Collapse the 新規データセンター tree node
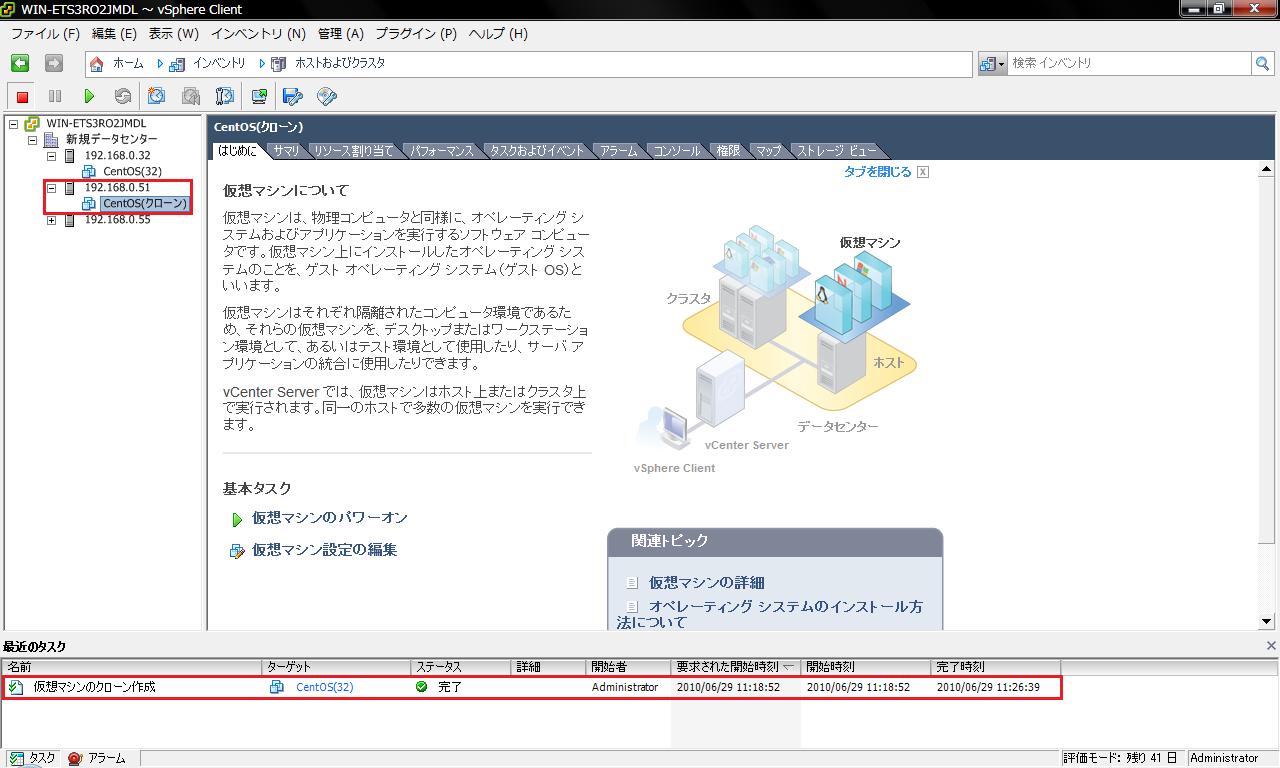1280x768 pixels. 32,140
